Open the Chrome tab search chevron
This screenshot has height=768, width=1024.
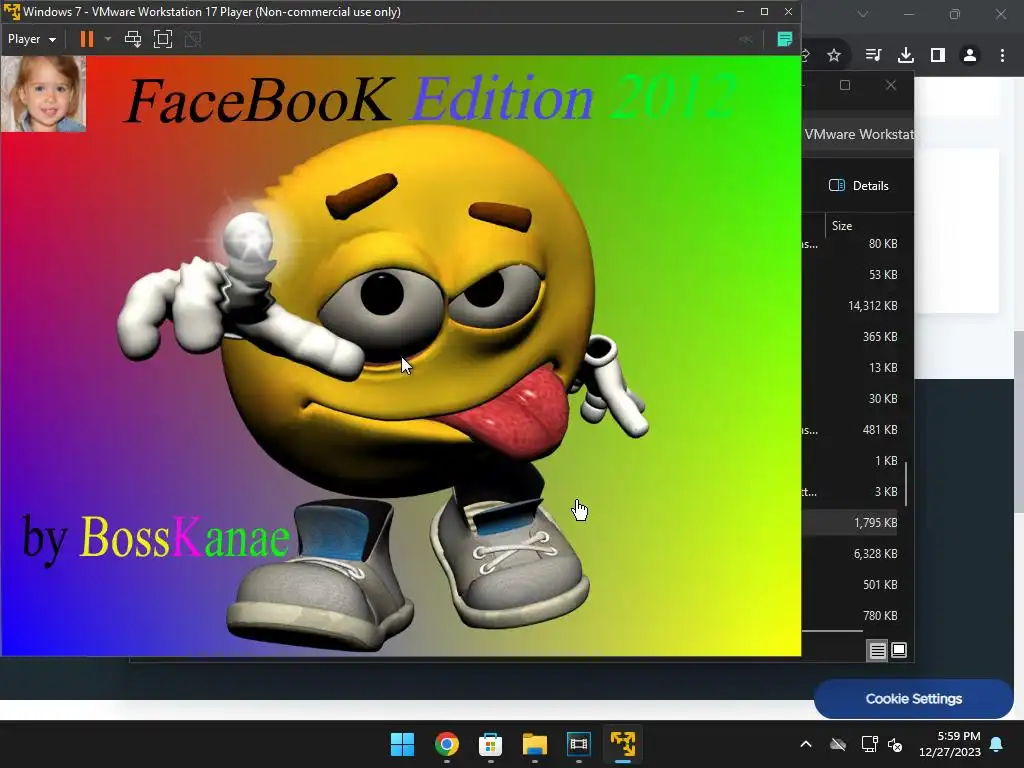(863, 14)
